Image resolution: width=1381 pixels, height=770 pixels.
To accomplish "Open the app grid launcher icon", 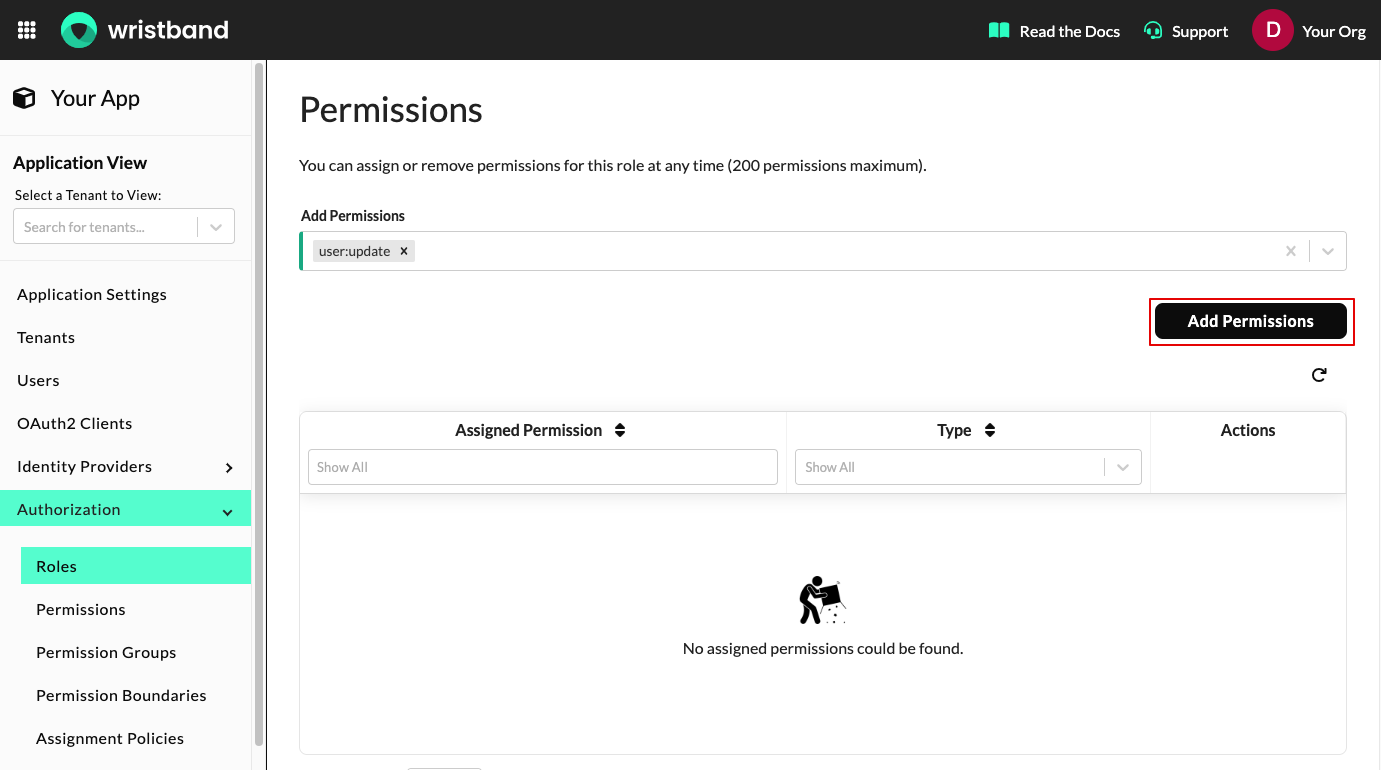I will click(x=26, y=30).
